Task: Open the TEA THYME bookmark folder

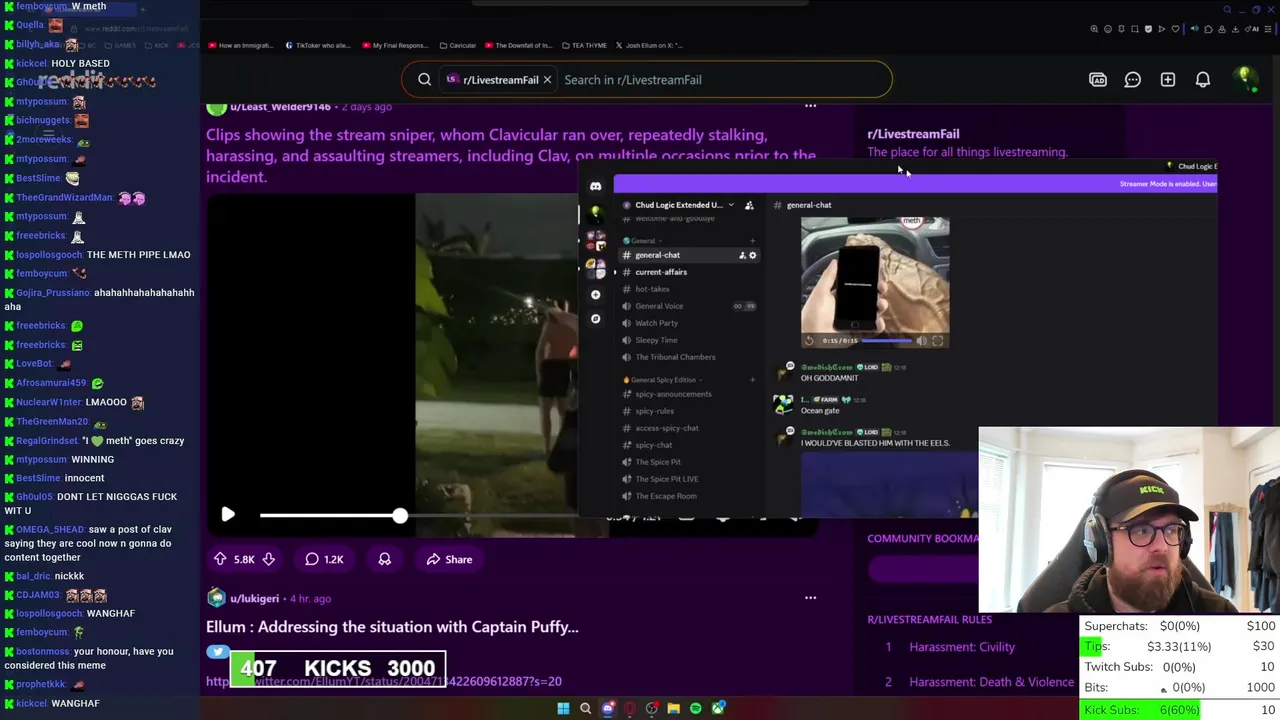Action: [585, 45]
